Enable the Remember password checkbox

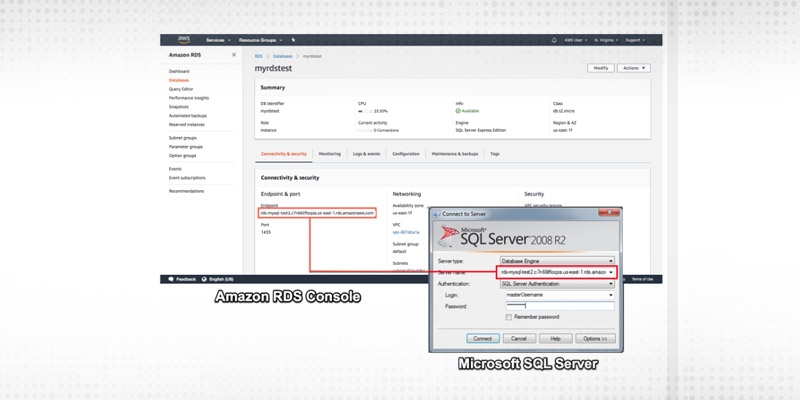pos(510,316)
